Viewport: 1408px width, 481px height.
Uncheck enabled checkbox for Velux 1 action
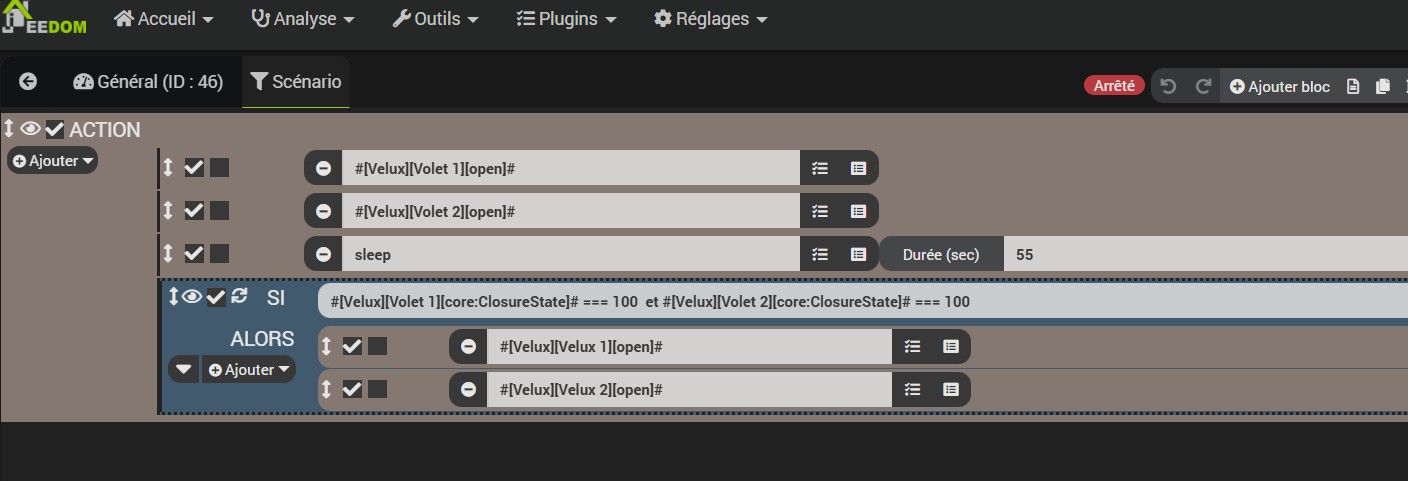pyautogui.click(x=352, y=346)
